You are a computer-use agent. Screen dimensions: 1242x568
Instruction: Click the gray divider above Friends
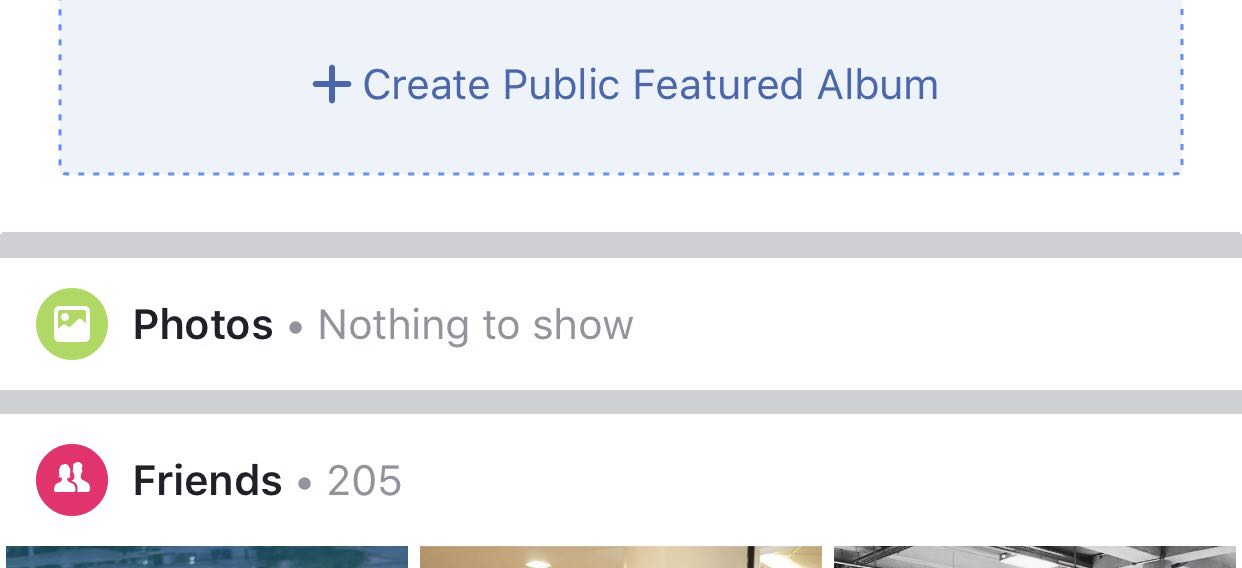click(x=620, y=402)
